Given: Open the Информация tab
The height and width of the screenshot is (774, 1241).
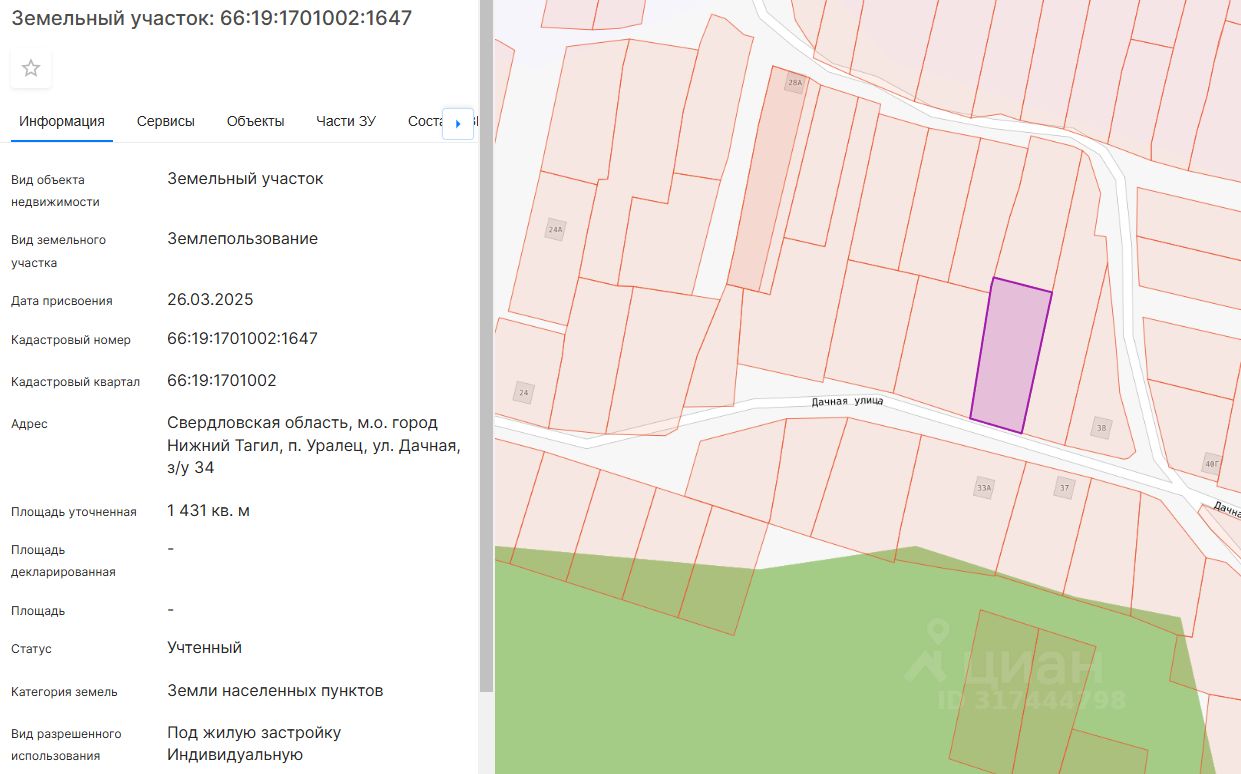Looking at the screenshot, I should (x=62, y=121).
